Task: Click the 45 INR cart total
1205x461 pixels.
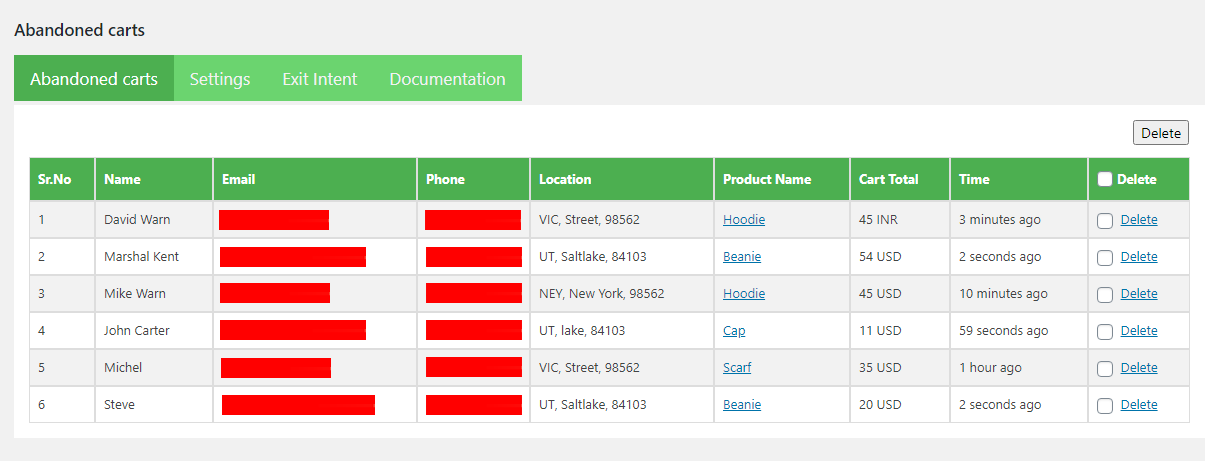Action: (878, 219)
